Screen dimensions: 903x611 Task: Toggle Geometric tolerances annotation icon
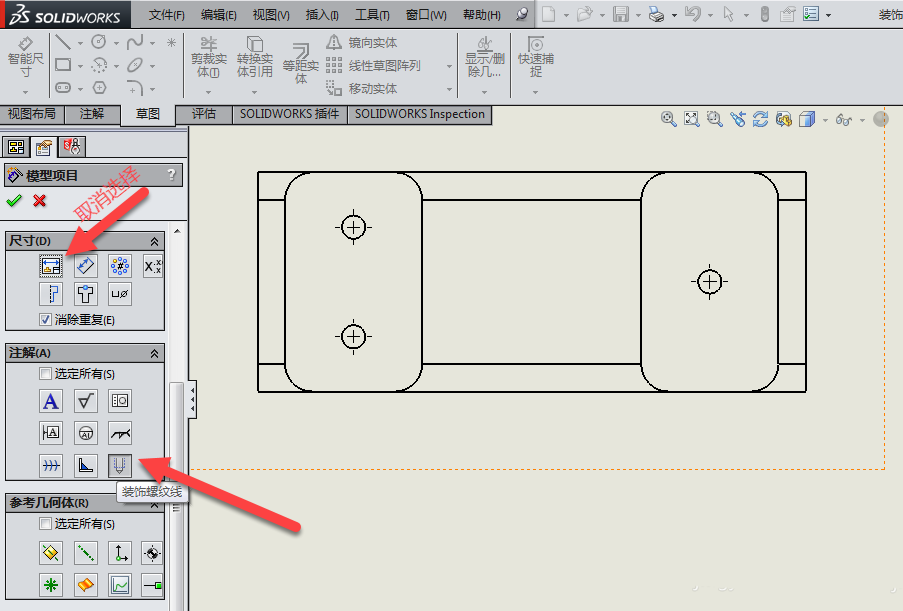click(120, 401)
